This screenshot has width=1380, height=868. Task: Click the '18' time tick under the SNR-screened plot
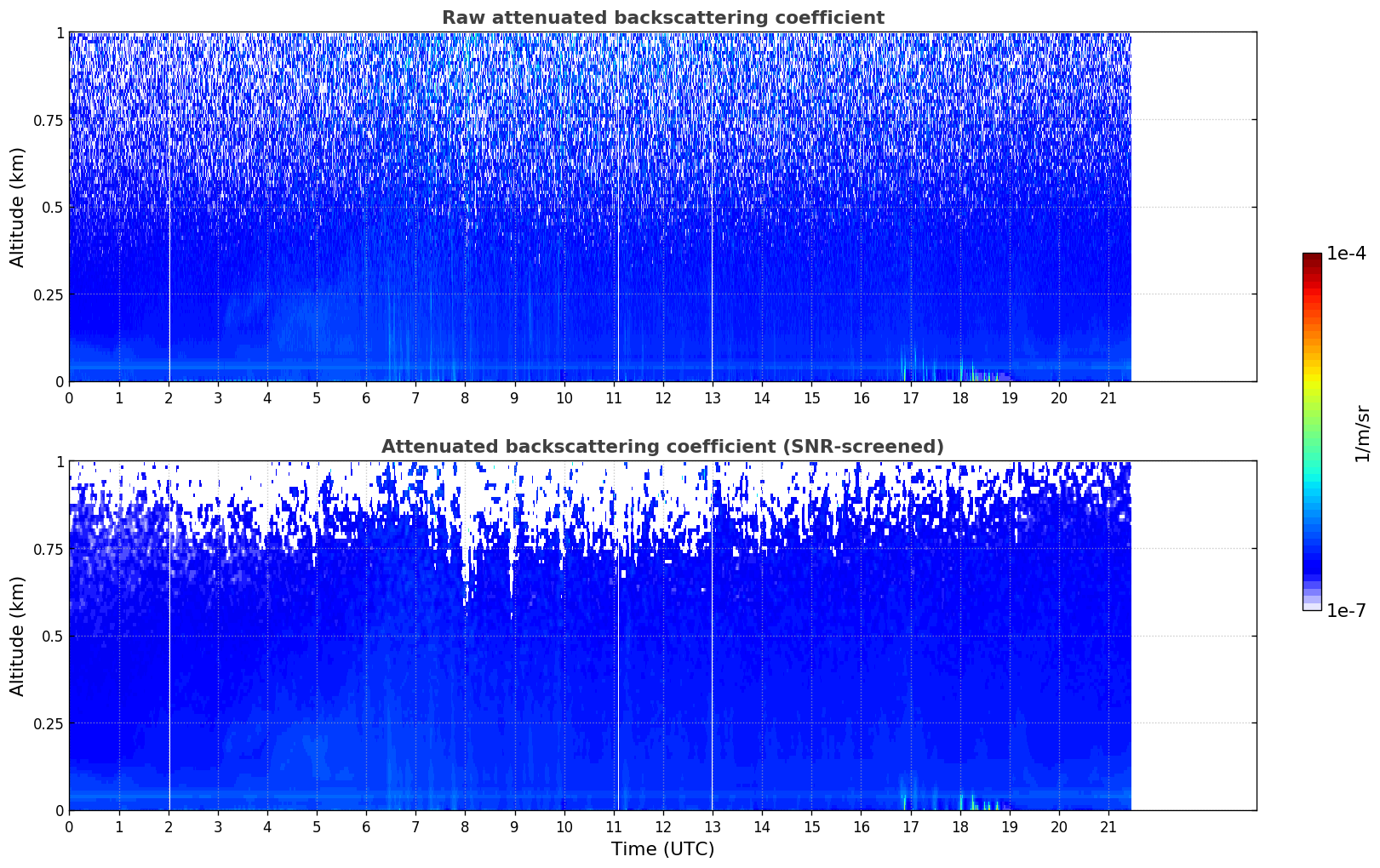[960, 826]
